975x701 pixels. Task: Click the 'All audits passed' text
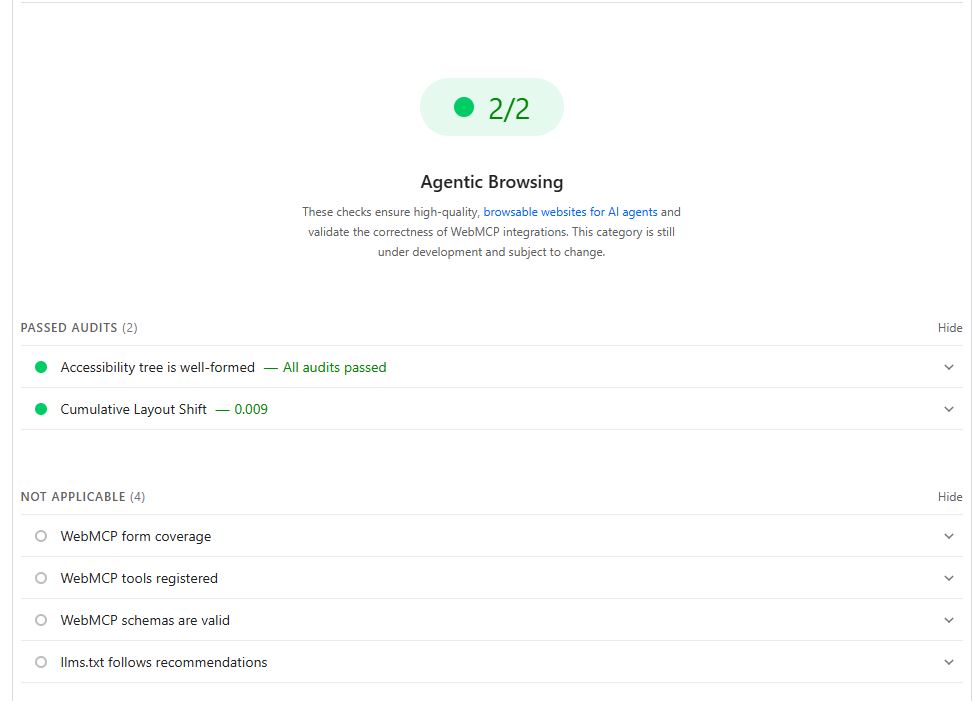coord(335,368)
